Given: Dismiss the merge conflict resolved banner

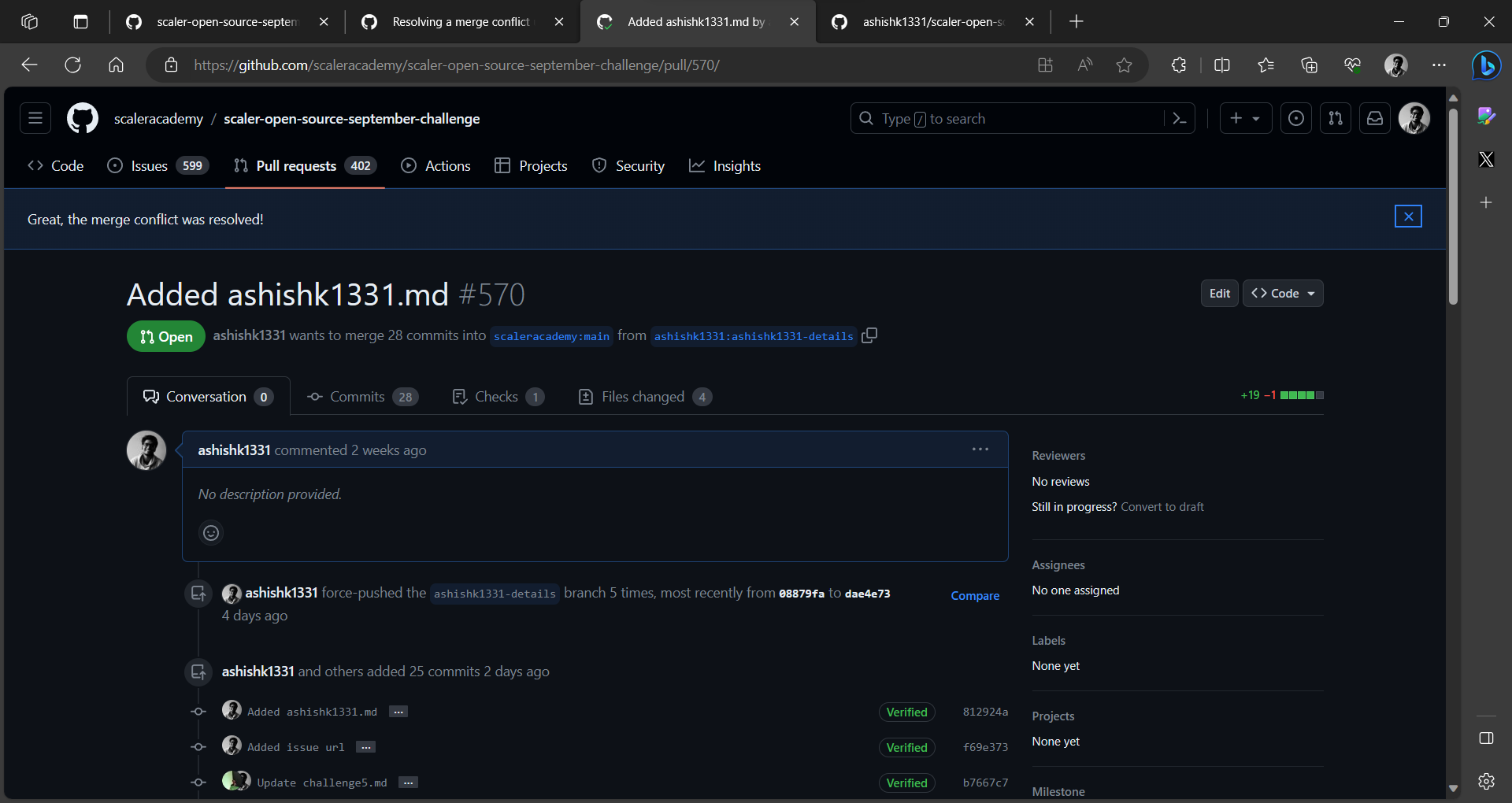Looking at the screenshot, I should (x=1408, y=216).
